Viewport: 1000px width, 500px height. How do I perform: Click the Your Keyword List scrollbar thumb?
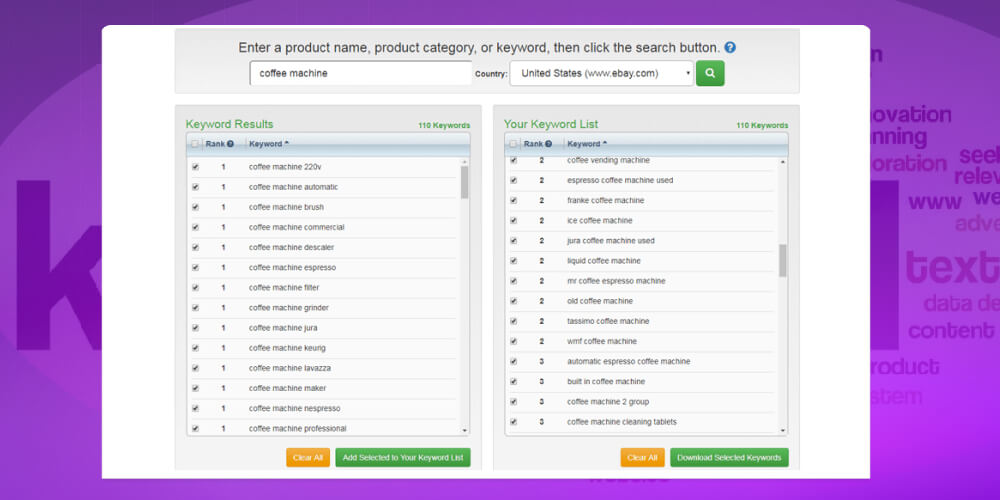pyautogui.click(x=783, y=260)
